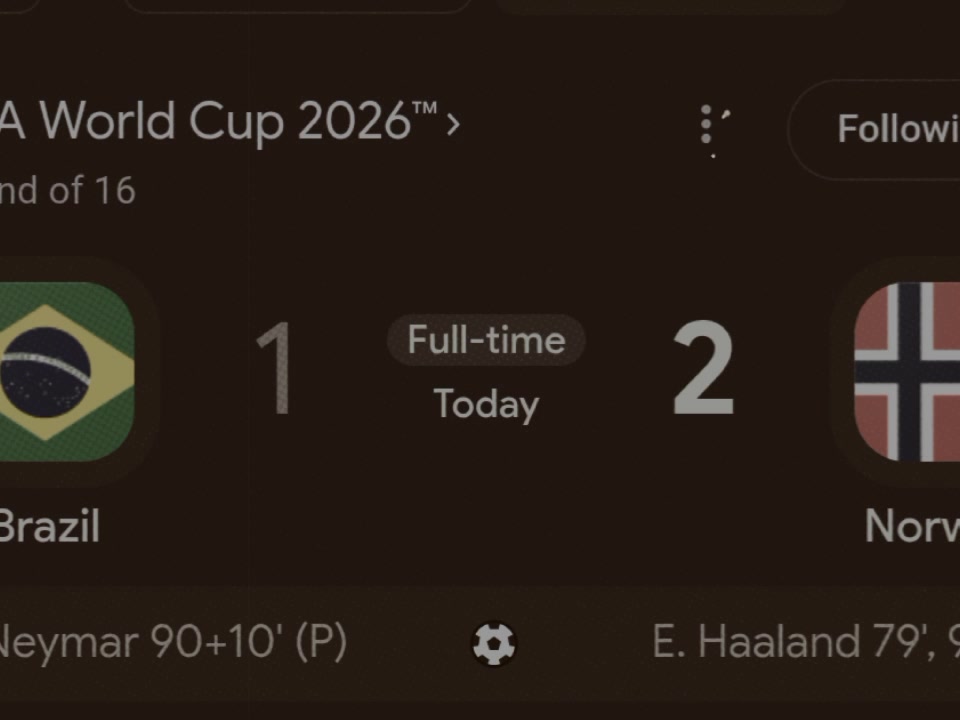Select the partially visible top center pill
This screenshot has height=720, width=960.
point(298,6)
